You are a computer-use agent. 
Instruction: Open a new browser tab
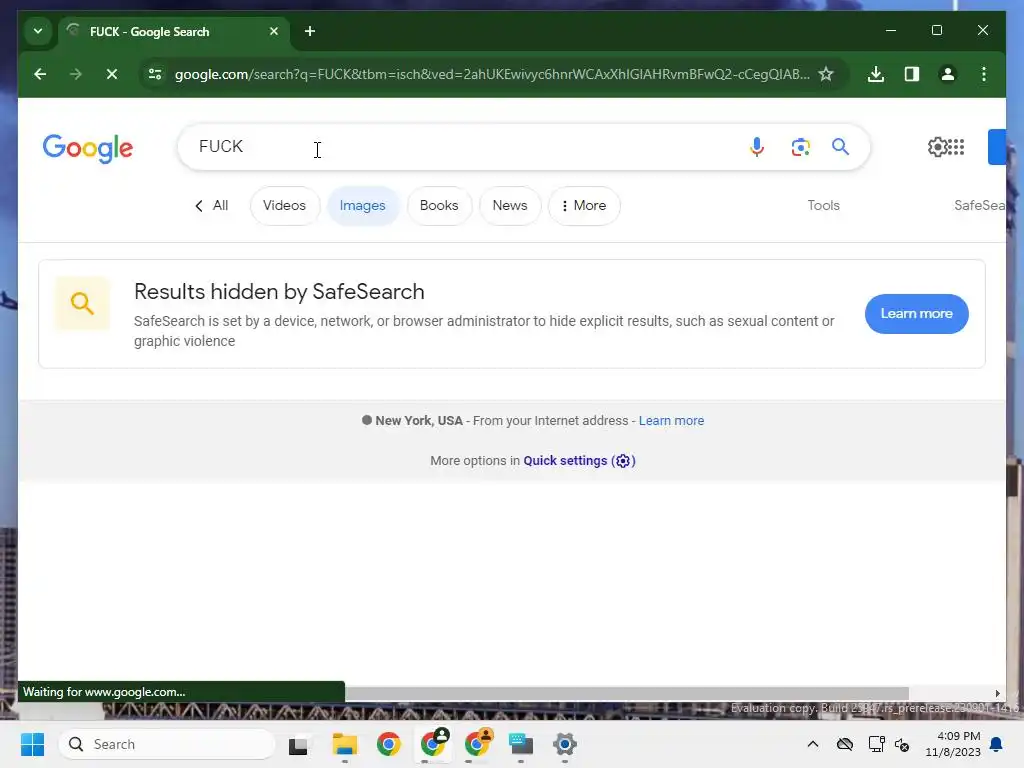(x=310, y=31)
